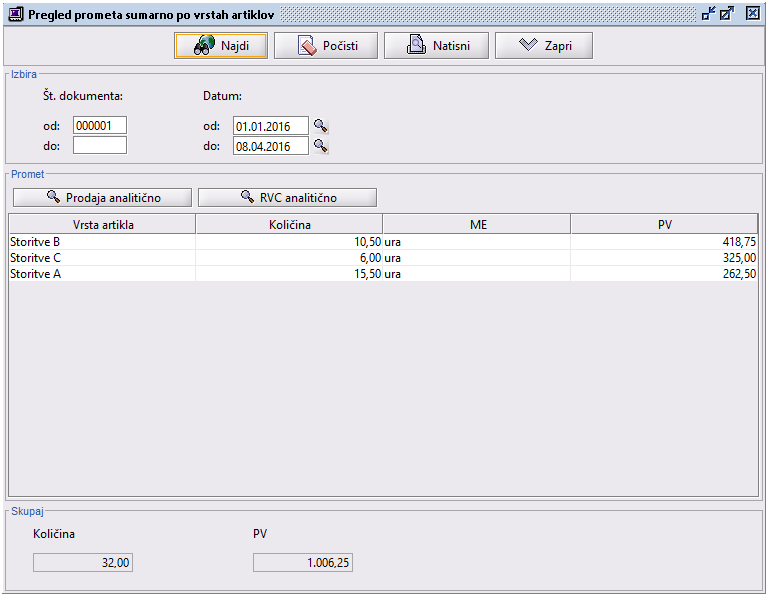Open RVC analitično detail view

[287, 197]
